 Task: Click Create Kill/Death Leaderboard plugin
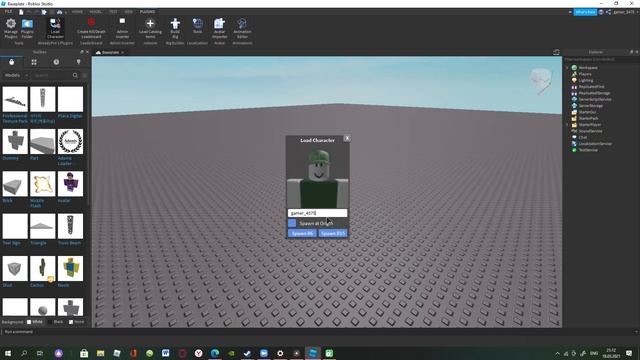91,28
